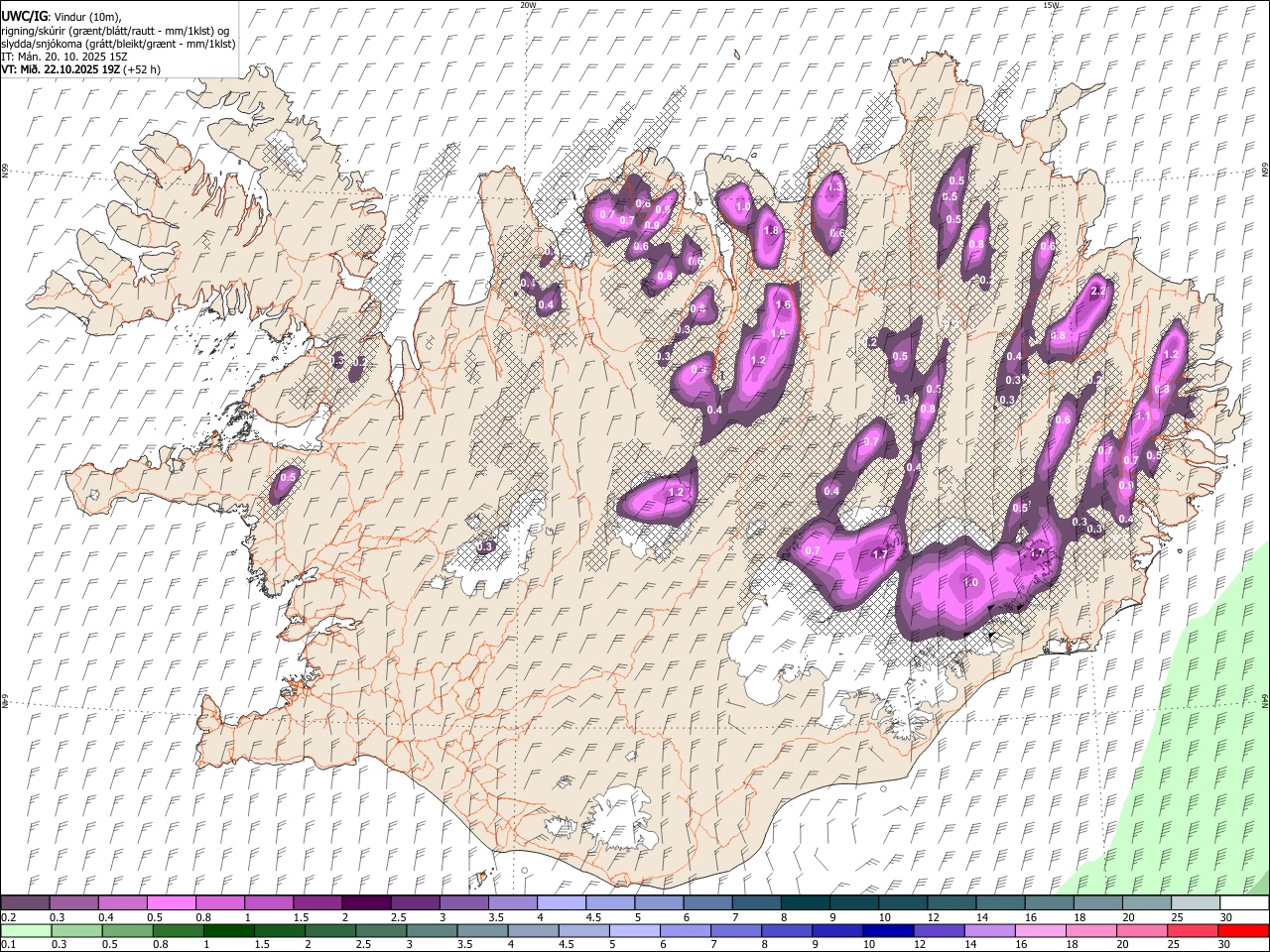Click the 0.2–0.3 dark mauve swatch in the upper scale

[25, 903]
